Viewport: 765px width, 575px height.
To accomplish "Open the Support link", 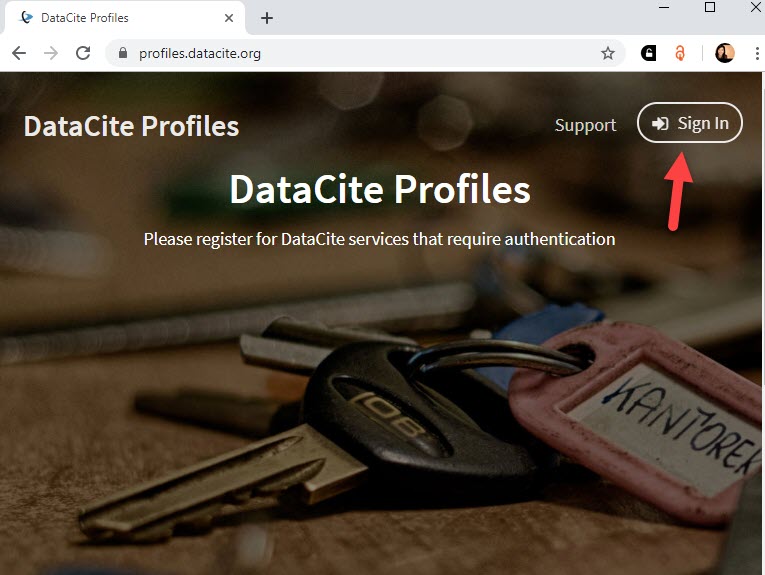I will 585,125.
